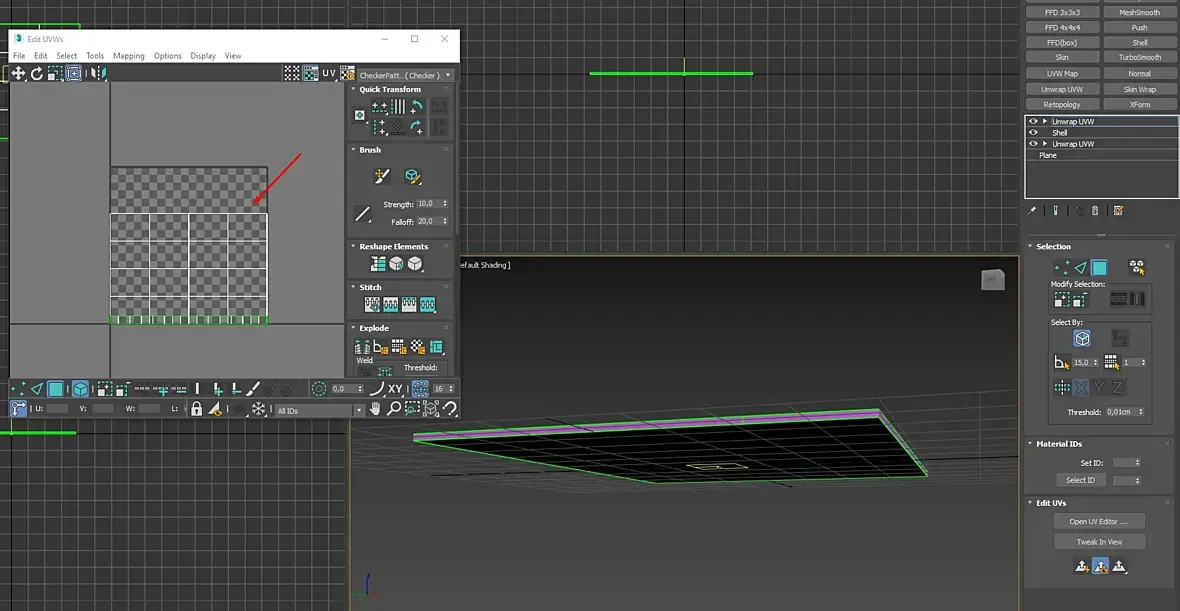This screenshot has width=1180, height=611.
Task: Activate the Pan hand tool
Action: 376,409
